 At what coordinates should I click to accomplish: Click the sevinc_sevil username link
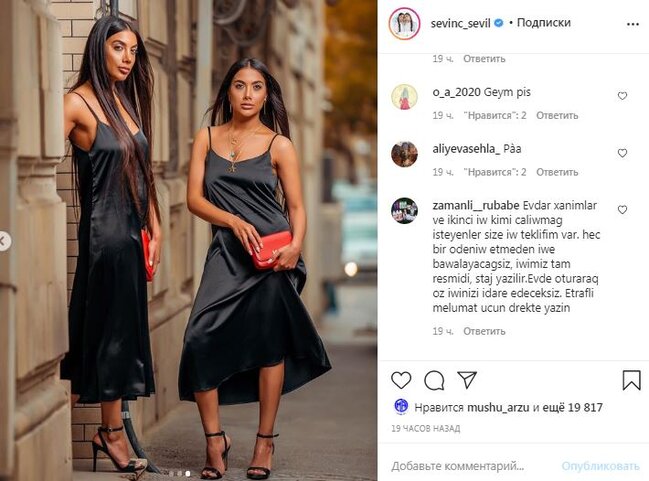[460, 23]
